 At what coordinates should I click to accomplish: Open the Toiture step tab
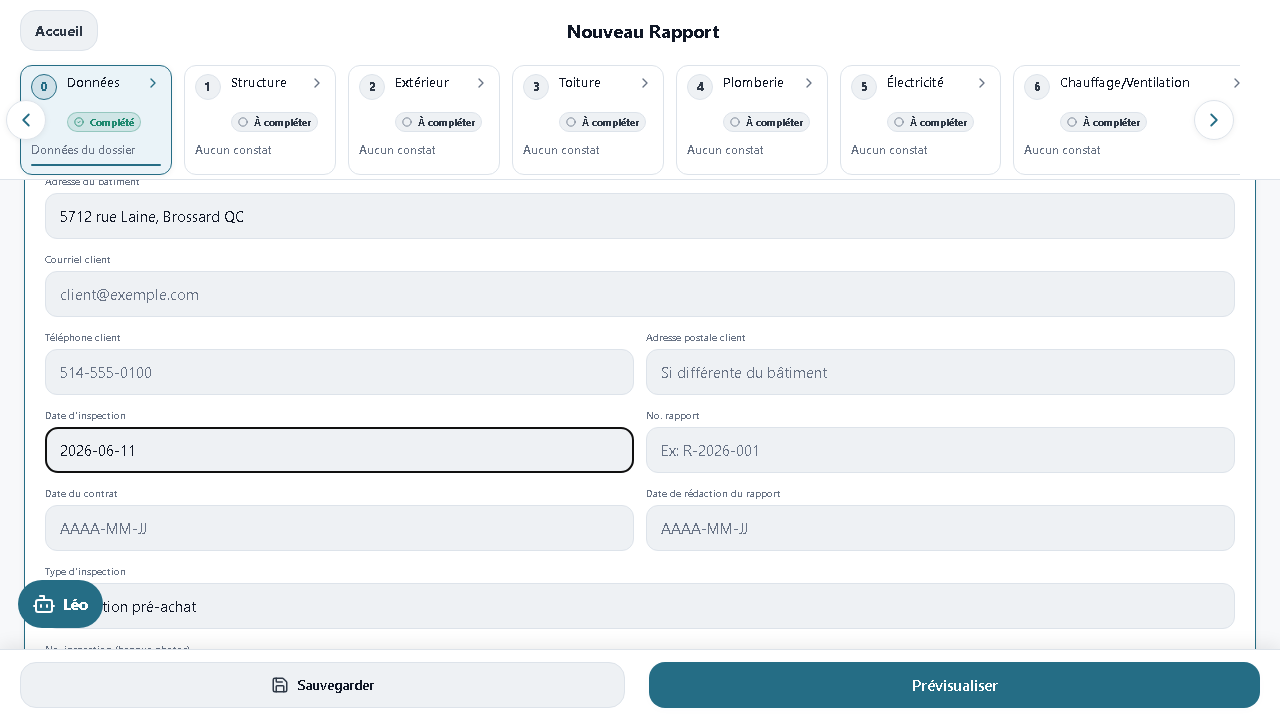coord(588,120)
